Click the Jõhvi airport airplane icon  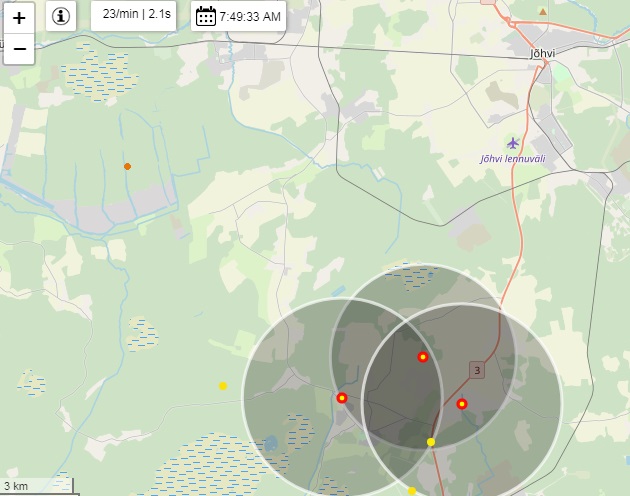(x=513, y=143)
